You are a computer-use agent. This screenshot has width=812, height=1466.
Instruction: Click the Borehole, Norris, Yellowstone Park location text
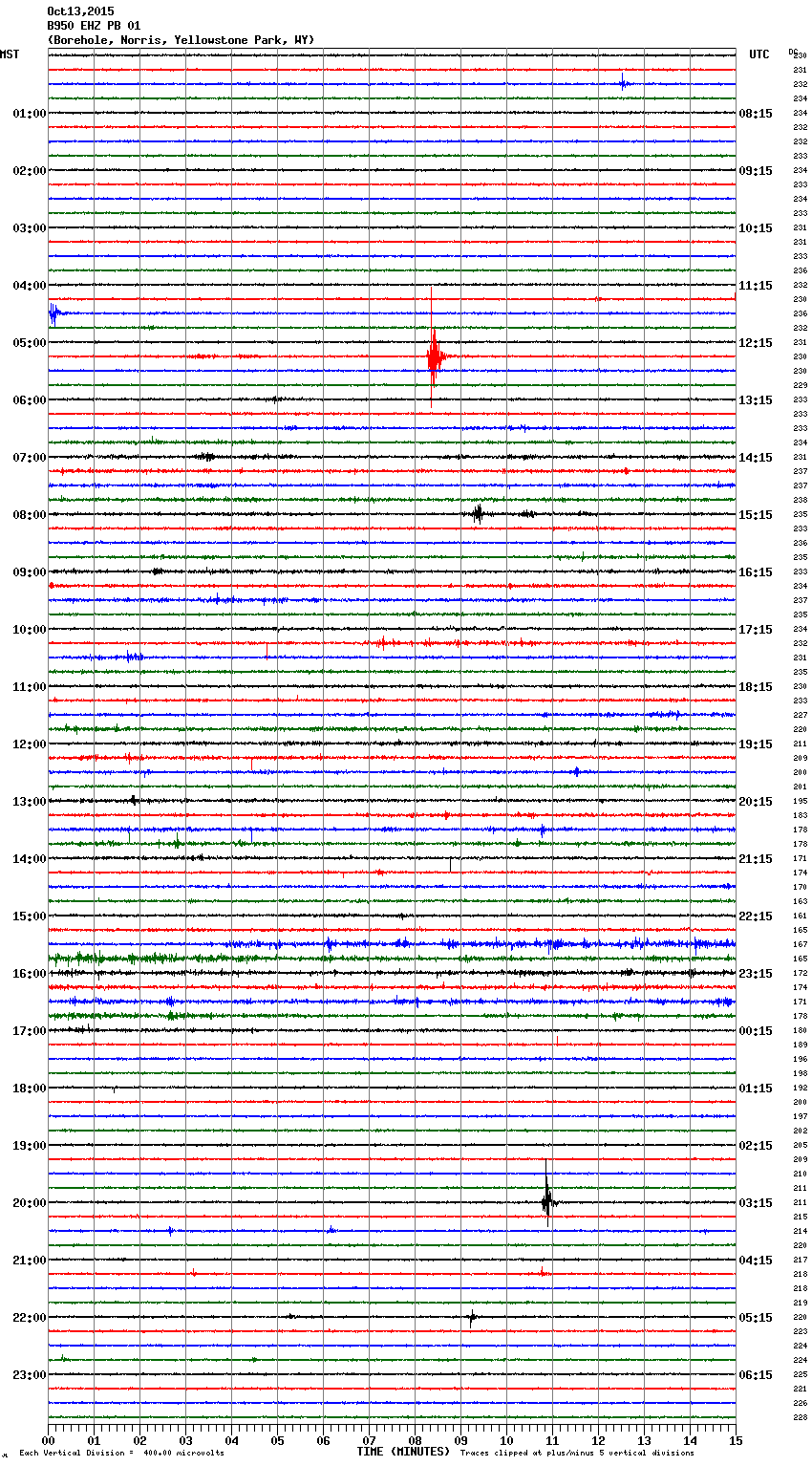[x=181, y=40]
